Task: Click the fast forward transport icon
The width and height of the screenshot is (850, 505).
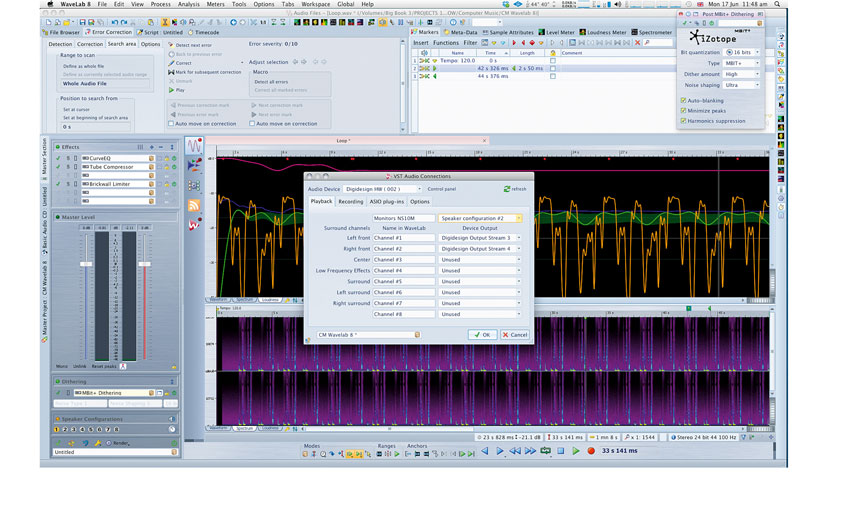Action: pos(530,451)
